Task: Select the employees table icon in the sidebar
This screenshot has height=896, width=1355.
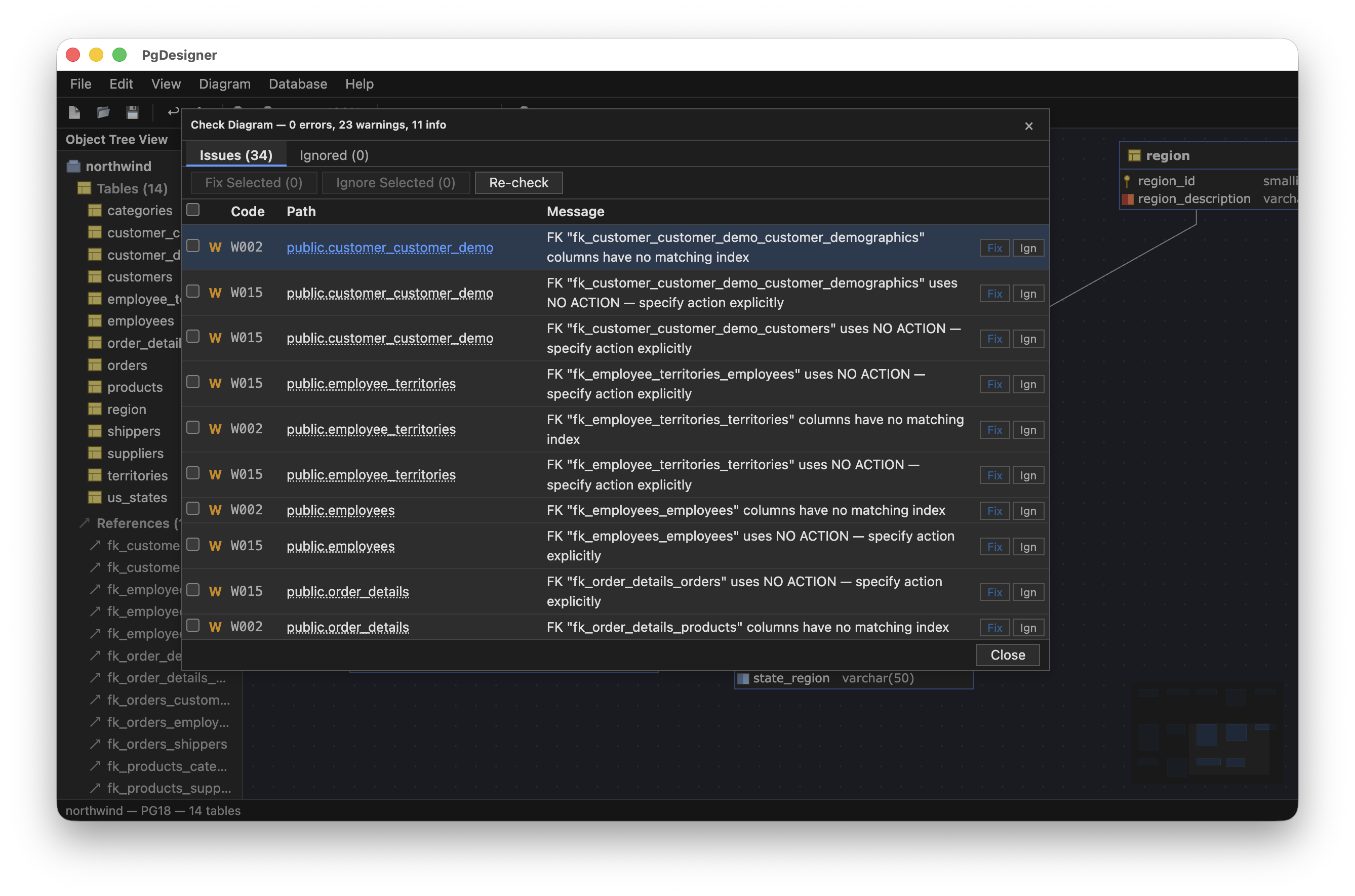Action: point(94,321)
